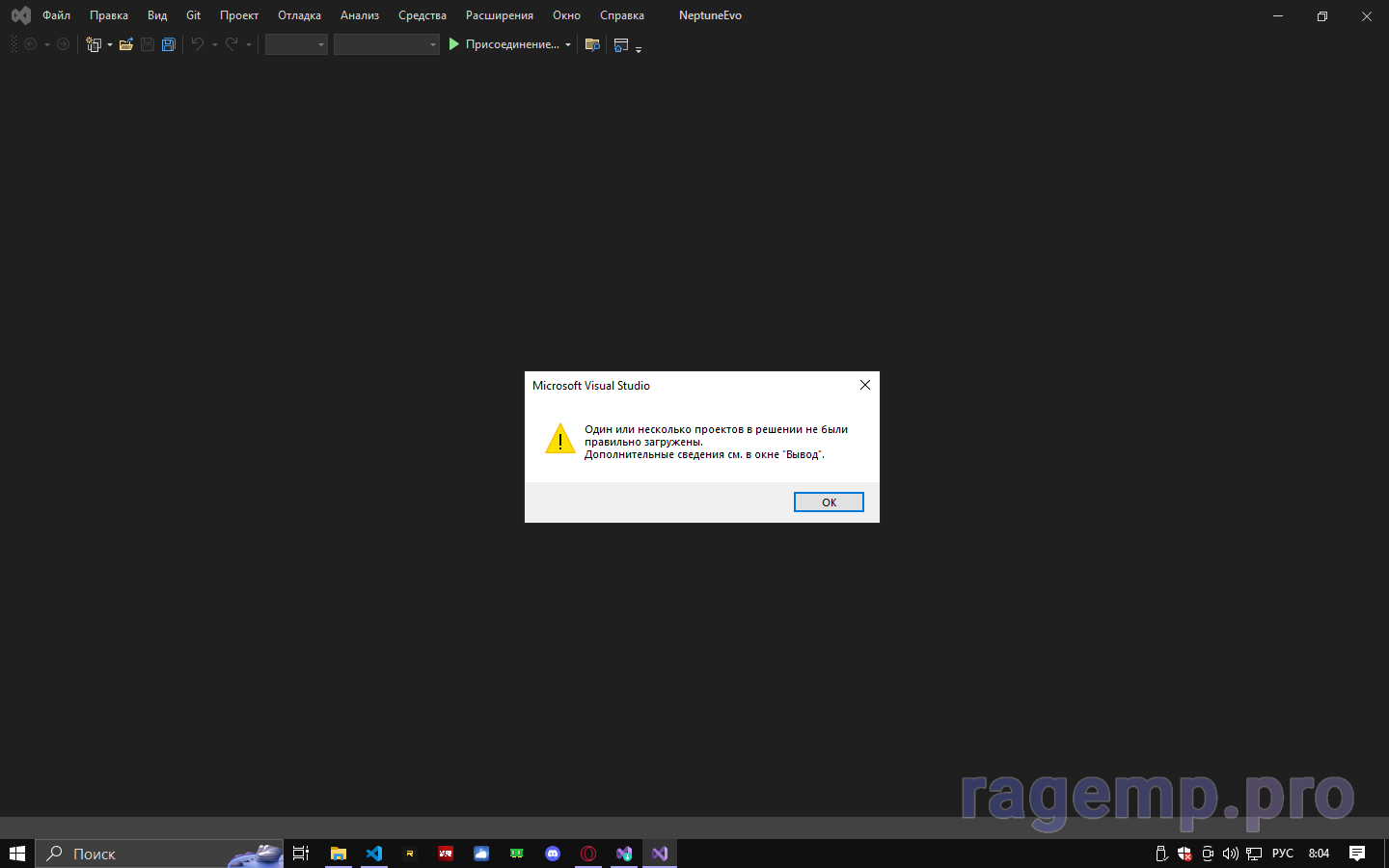Click the network connection tray icon
The height and width of the screenshot is (868, 1389).
click(x=1254, y=854)
